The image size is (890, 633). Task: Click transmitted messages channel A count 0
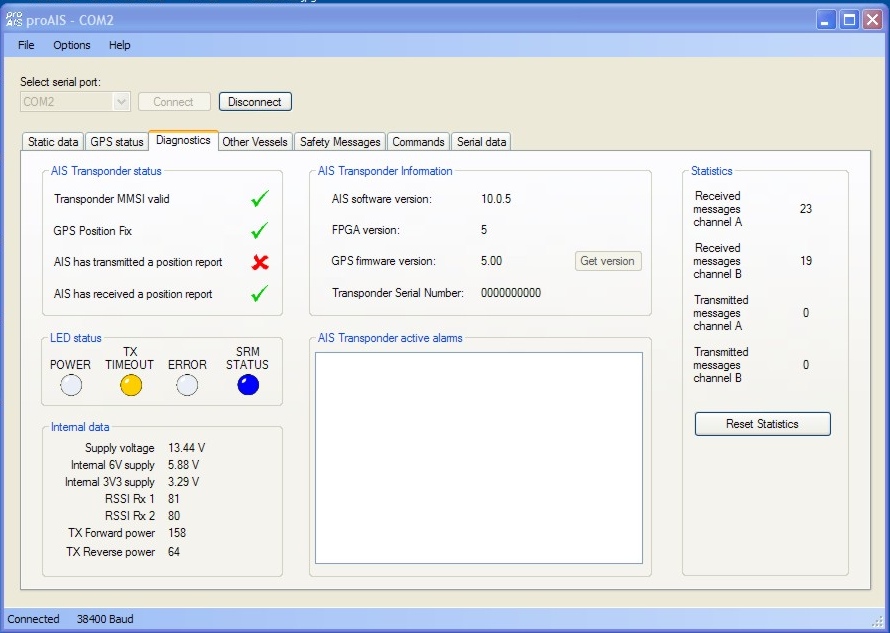coord(806,313)
